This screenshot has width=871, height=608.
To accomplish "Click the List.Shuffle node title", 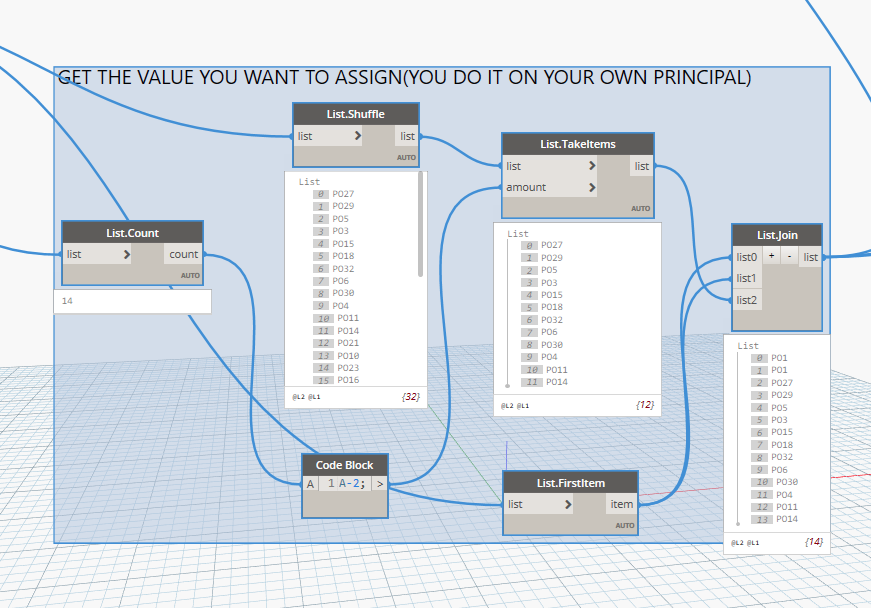I will pos(356,114).
